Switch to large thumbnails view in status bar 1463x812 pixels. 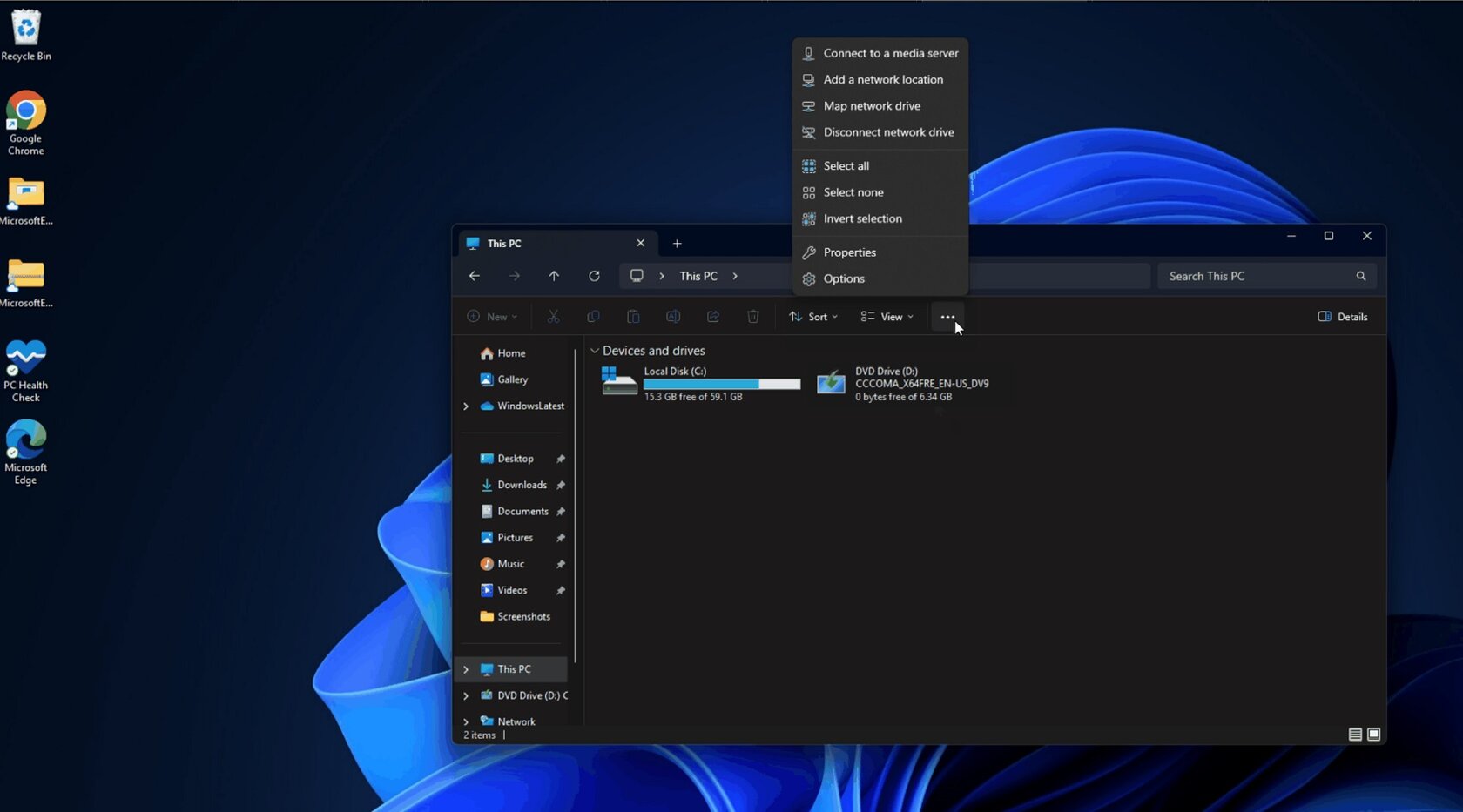(1373, 735)
